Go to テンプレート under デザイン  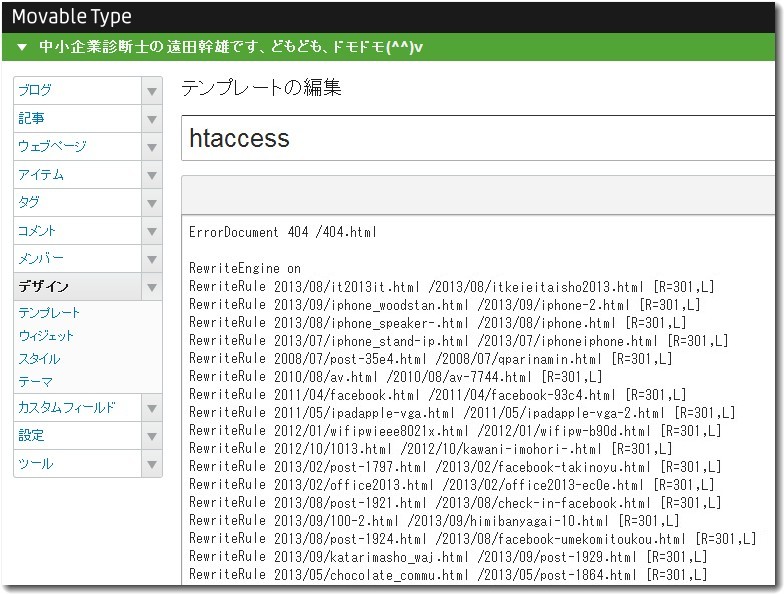pyautogui.click(x=49, y=313)
